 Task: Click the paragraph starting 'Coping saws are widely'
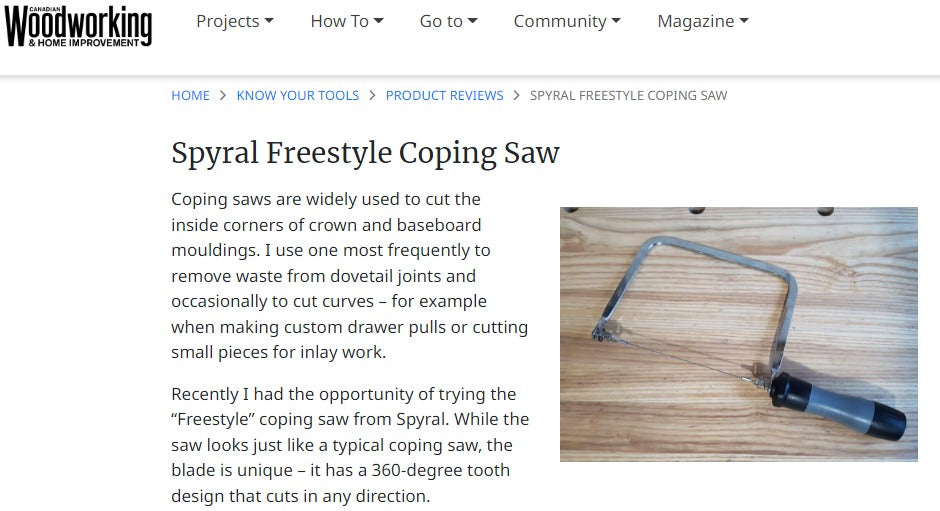pos(349,276)
